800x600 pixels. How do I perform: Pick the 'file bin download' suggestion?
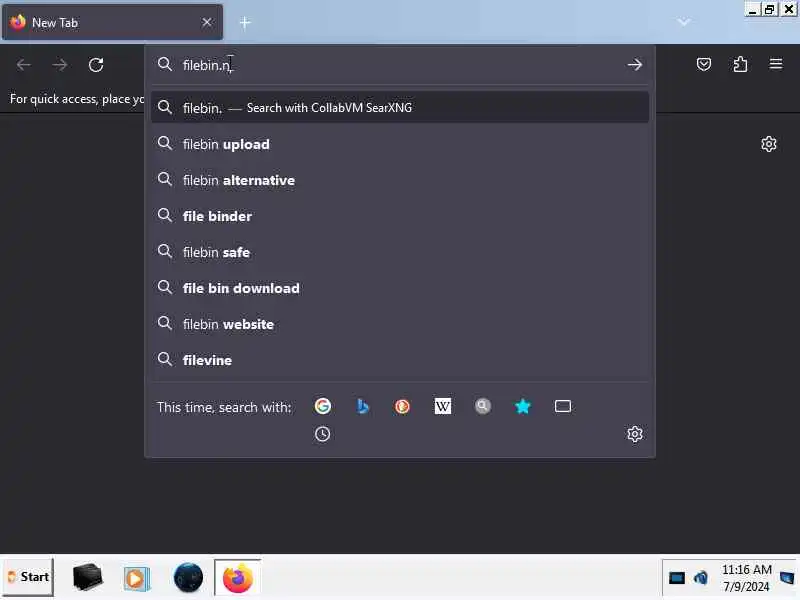[399, 288]
